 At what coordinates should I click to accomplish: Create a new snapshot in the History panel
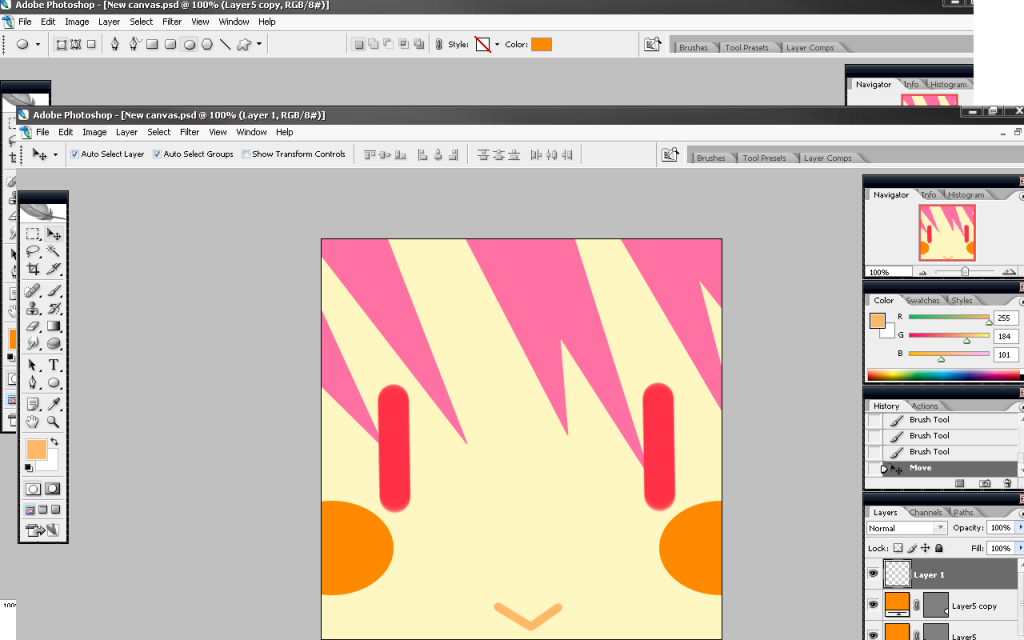[985, 483]
